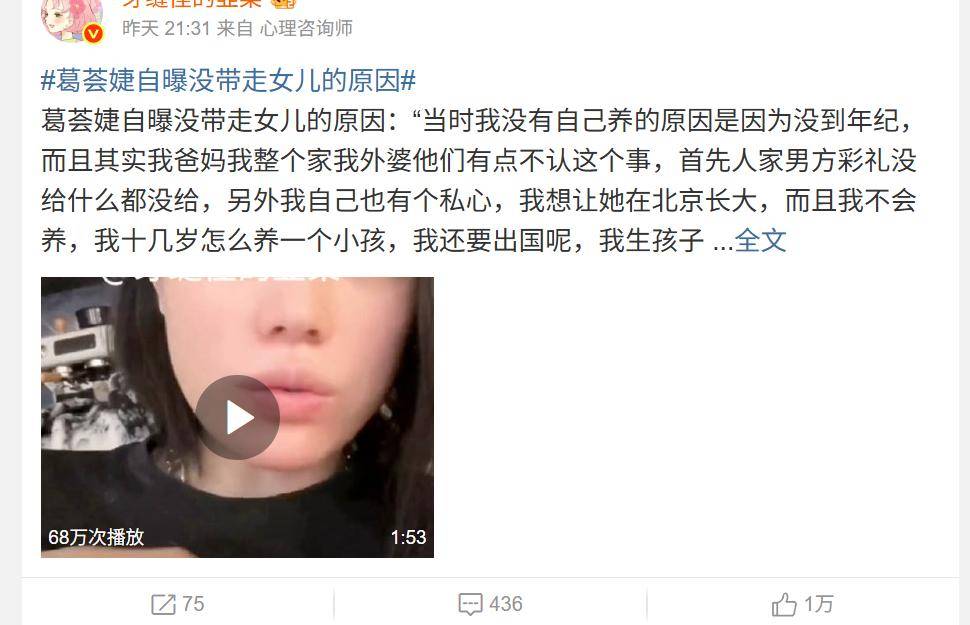Click the 昨天 21:31 timestamp
This screenshot has height=625, width=970.
click(x=166, y=28)
